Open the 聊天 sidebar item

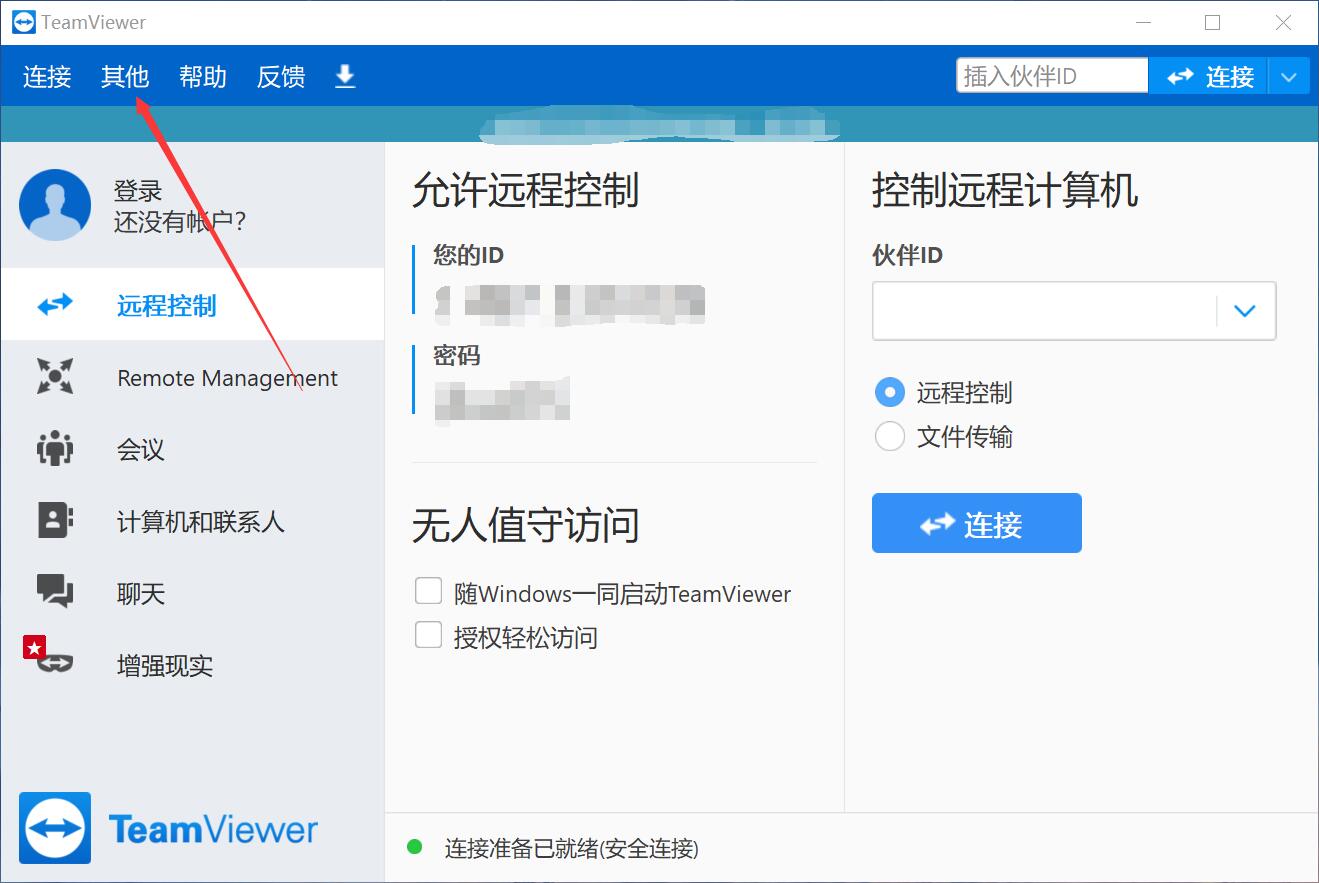[x=192, y=594]
